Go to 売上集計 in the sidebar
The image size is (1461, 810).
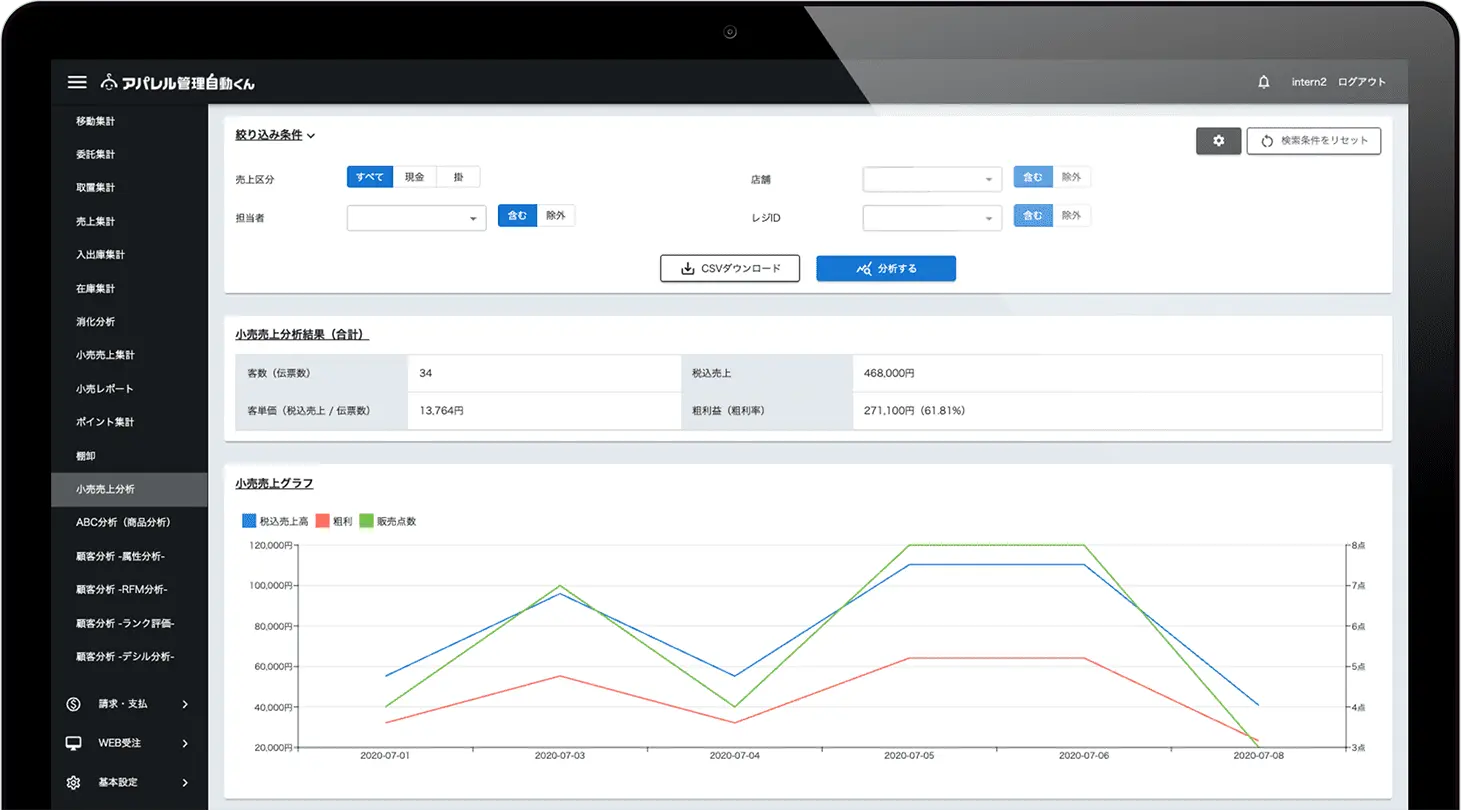tap(96, 221)
